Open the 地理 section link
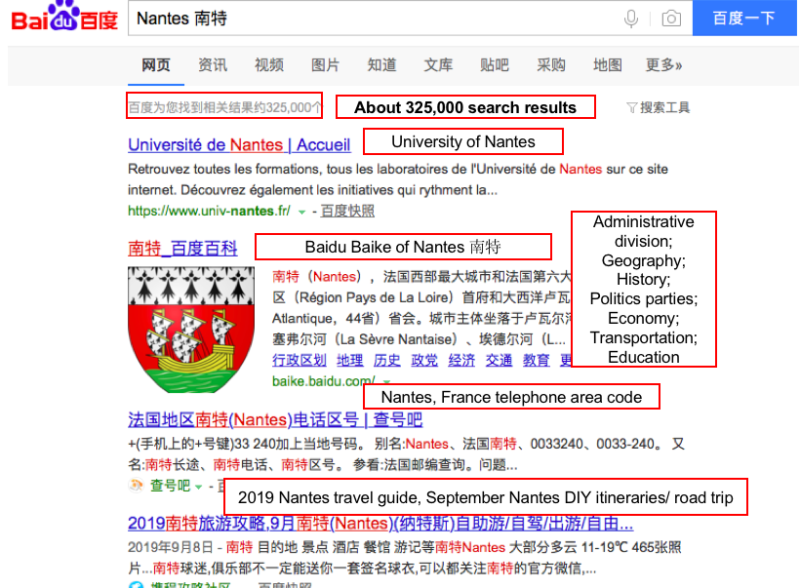The image size is (800, 588). coord(350,360)
